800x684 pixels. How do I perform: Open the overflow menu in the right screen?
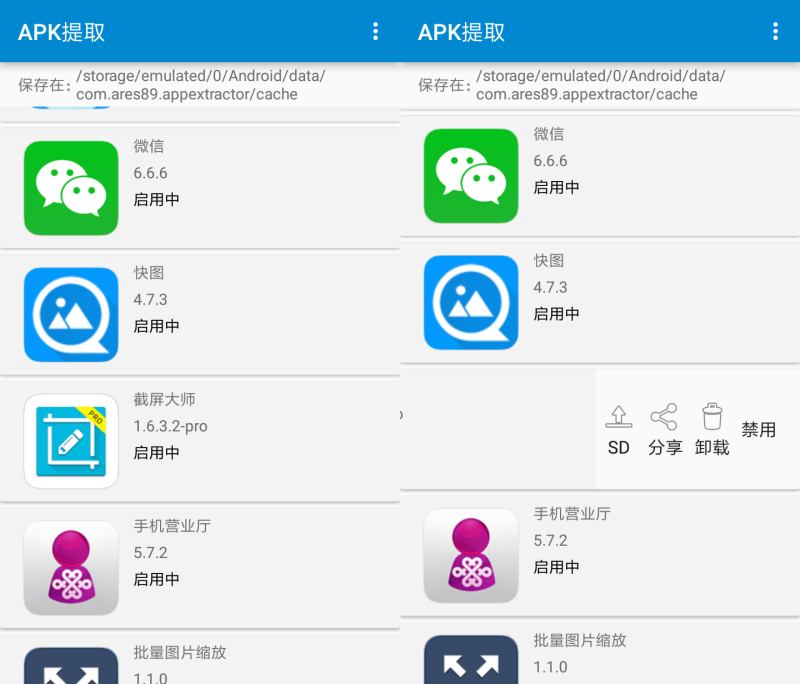pos(776,32)
